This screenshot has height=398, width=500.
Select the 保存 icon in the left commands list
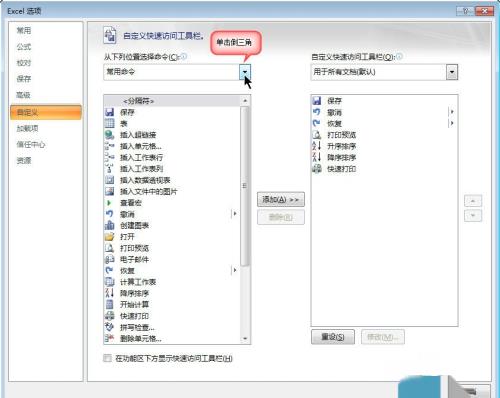109,112
